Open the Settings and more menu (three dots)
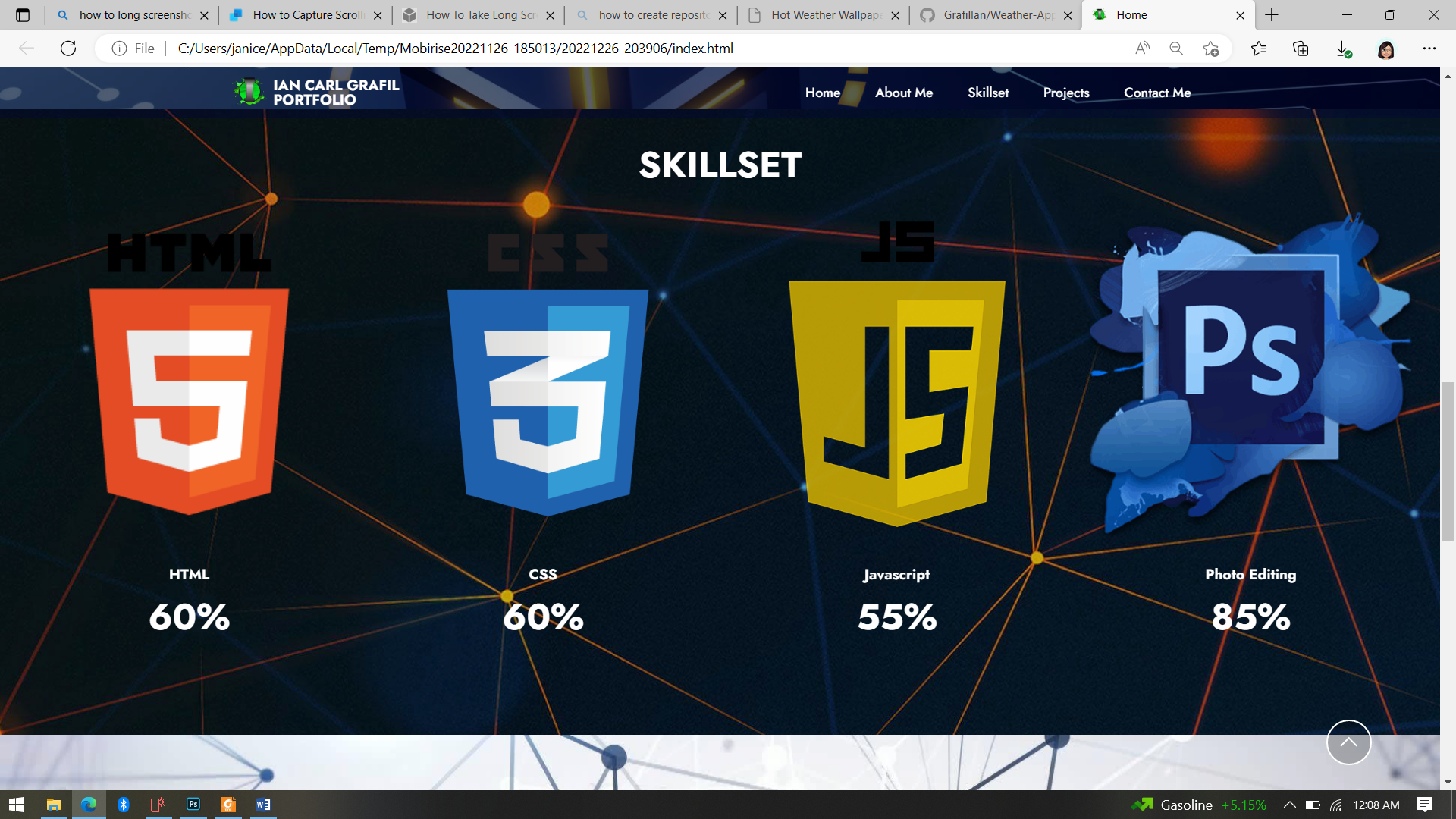 [x=1430, y=48]
